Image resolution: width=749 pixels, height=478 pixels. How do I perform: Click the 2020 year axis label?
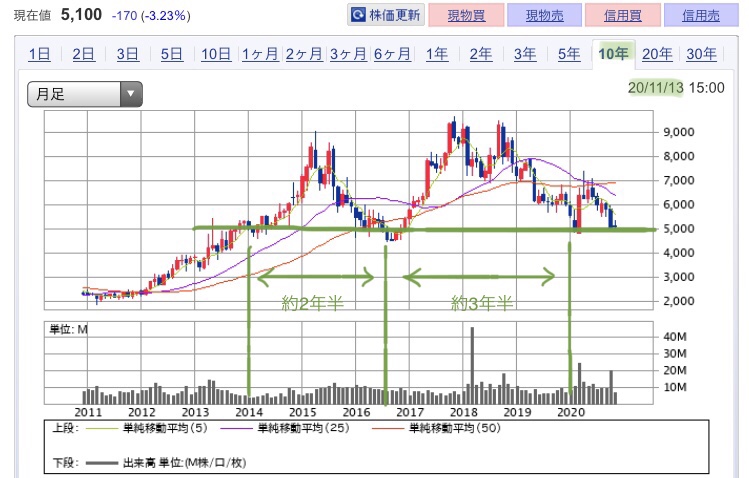(571, 412)
